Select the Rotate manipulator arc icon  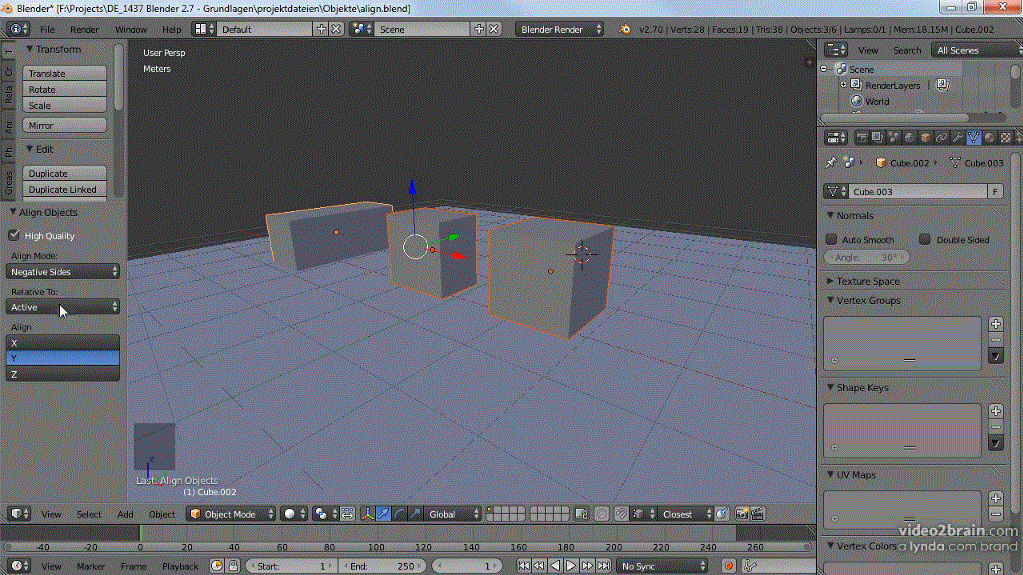click(399, 514)
